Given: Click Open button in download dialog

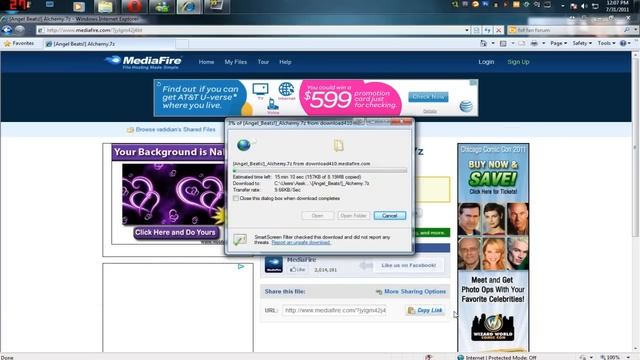Looking at the screenshot, I should point(318,216).
